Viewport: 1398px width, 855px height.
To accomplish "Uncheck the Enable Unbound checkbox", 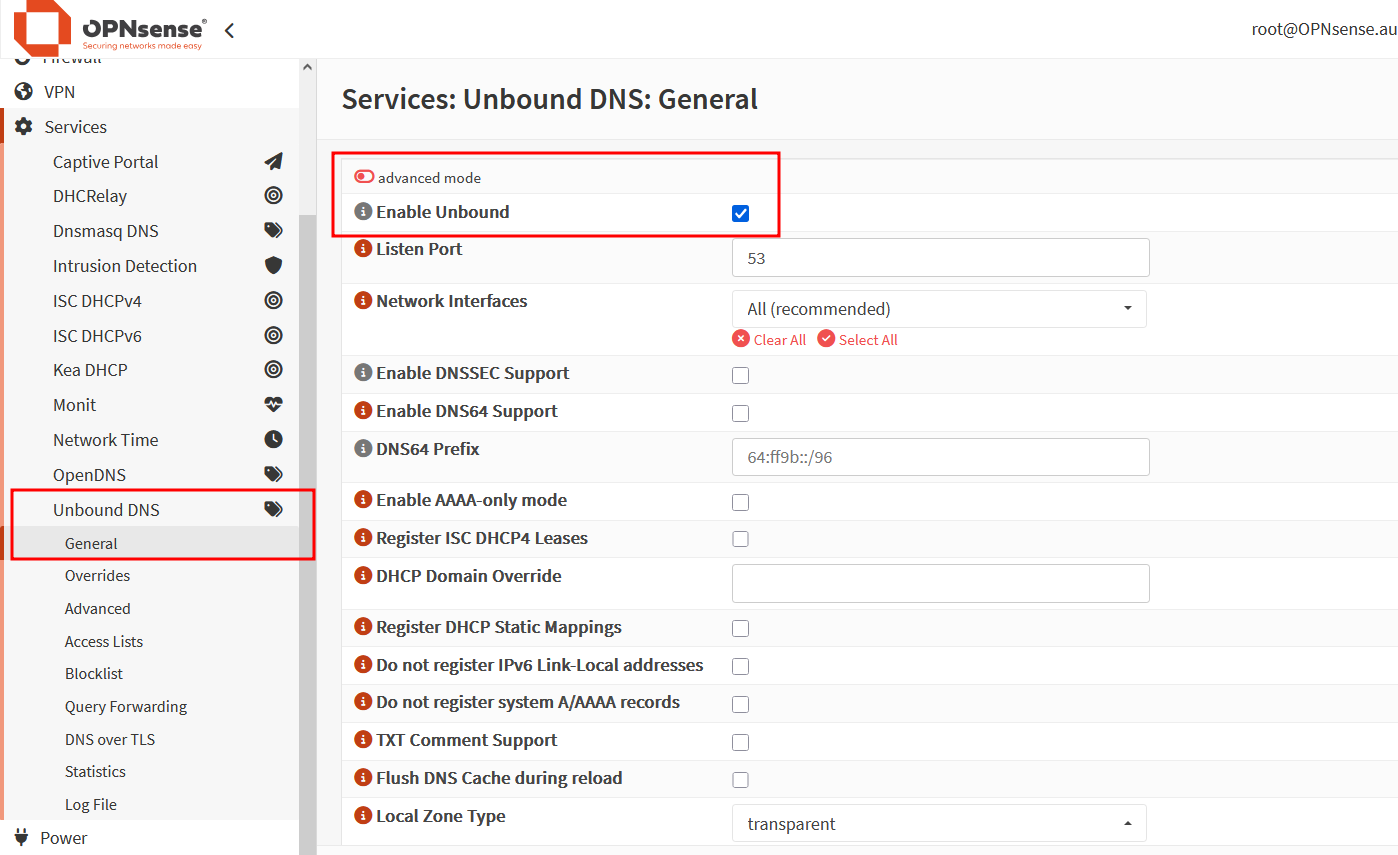I will pos(741,213).
